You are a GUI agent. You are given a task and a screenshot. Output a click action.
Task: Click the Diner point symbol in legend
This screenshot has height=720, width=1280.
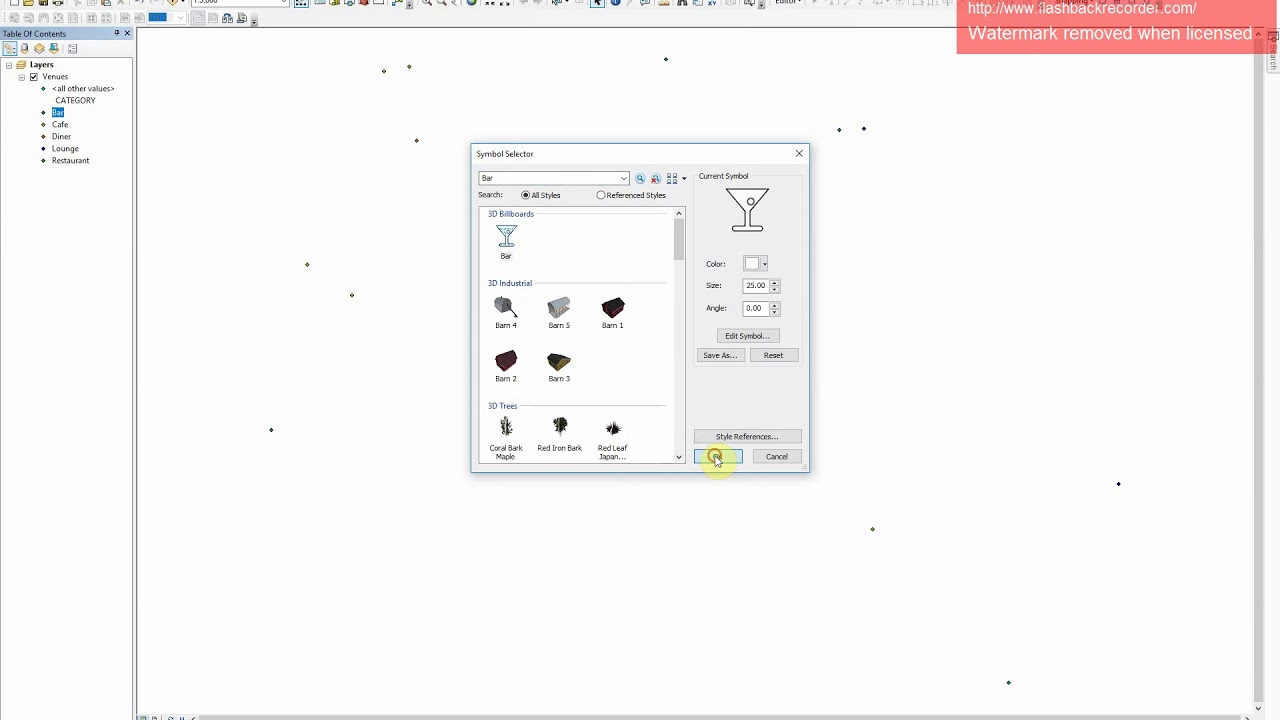tap(43, 137)
